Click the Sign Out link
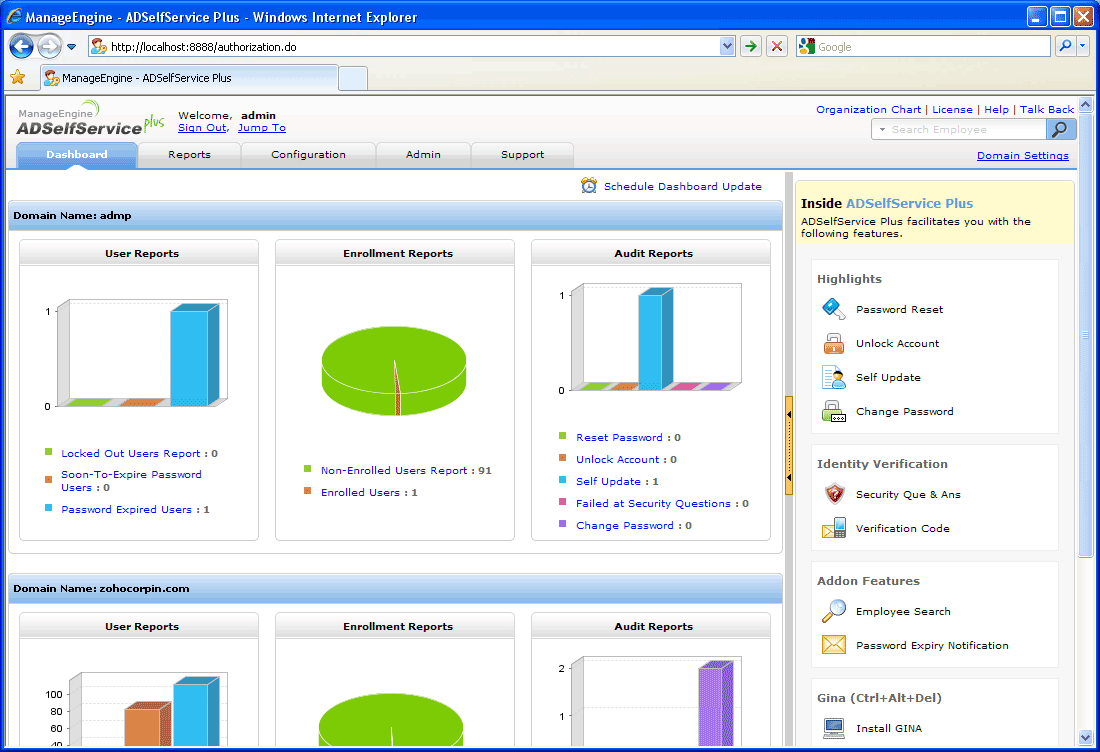This screenshot has width=1100, height=752. click(x=202, y=128)
